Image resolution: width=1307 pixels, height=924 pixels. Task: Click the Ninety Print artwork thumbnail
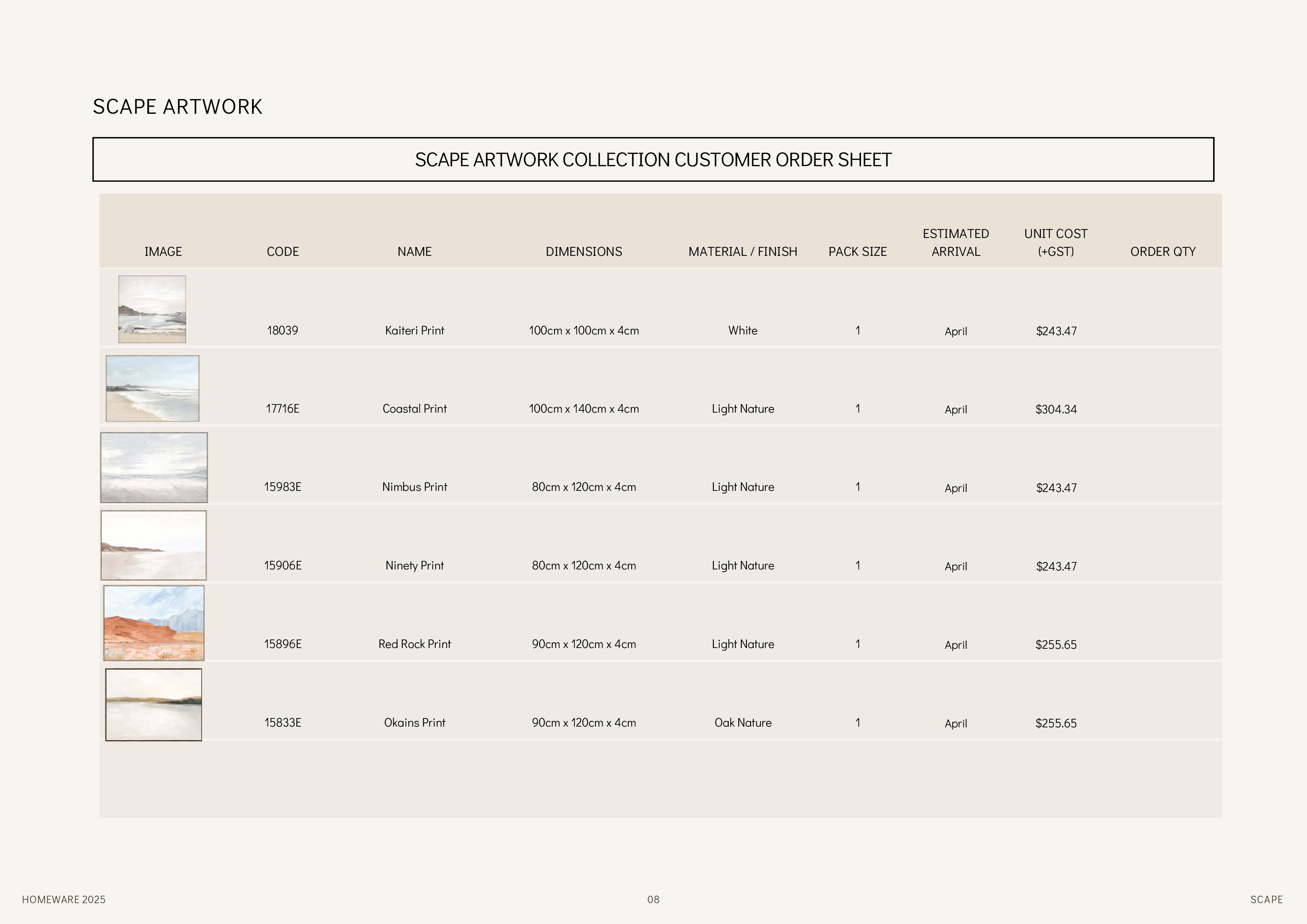154,545
